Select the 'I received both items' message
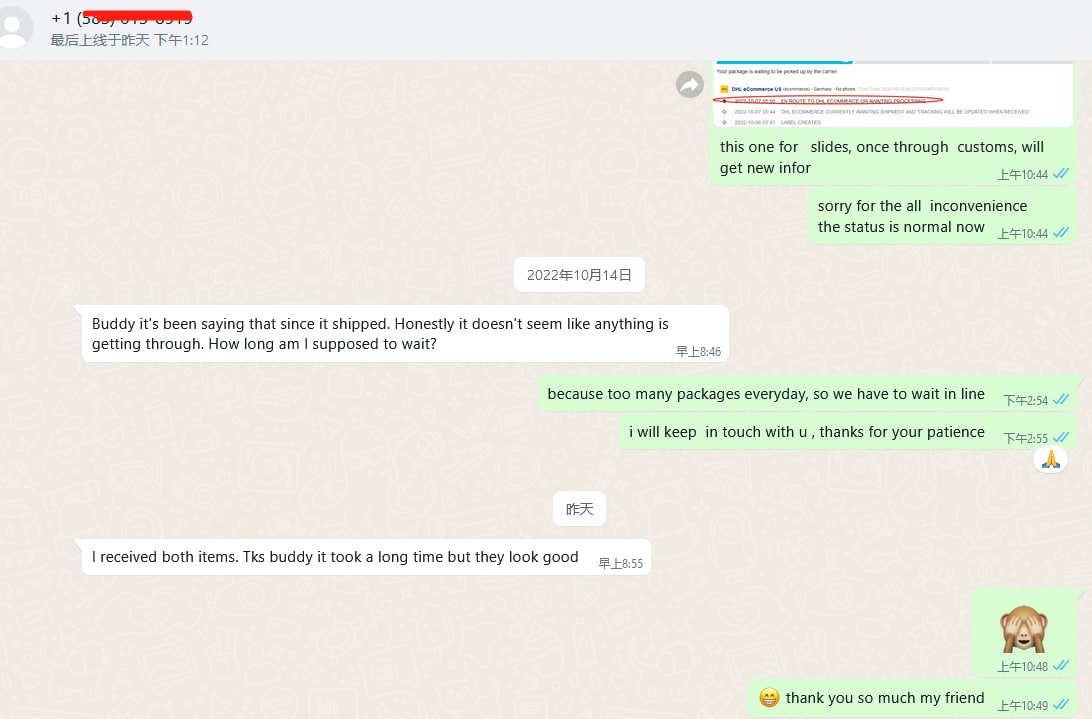Screen dimensions: 1092x719 point(335,557)
